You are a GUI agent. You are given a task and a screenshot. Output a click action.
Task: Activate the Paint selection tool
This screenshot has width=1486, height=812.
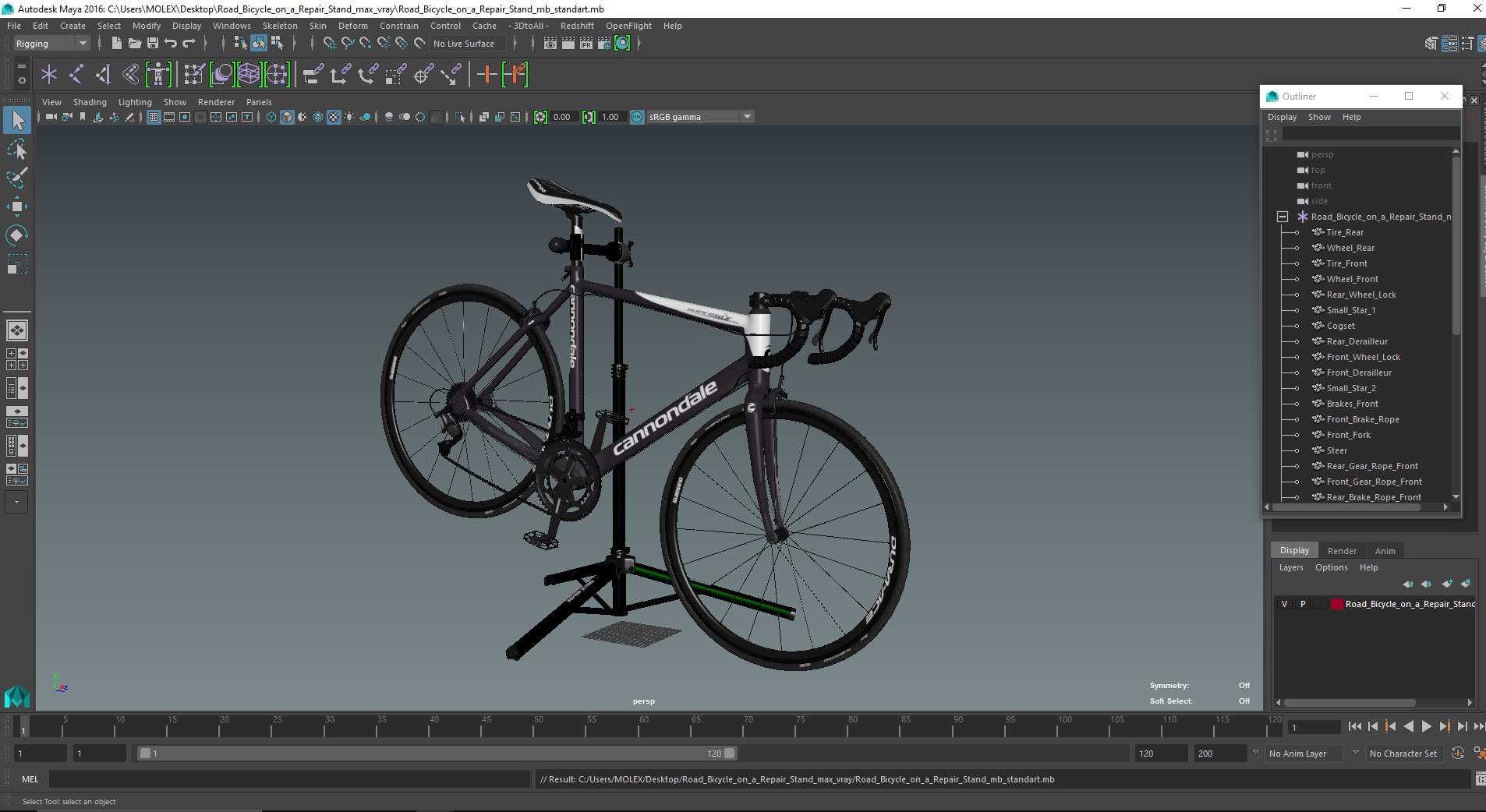(17, 178)
